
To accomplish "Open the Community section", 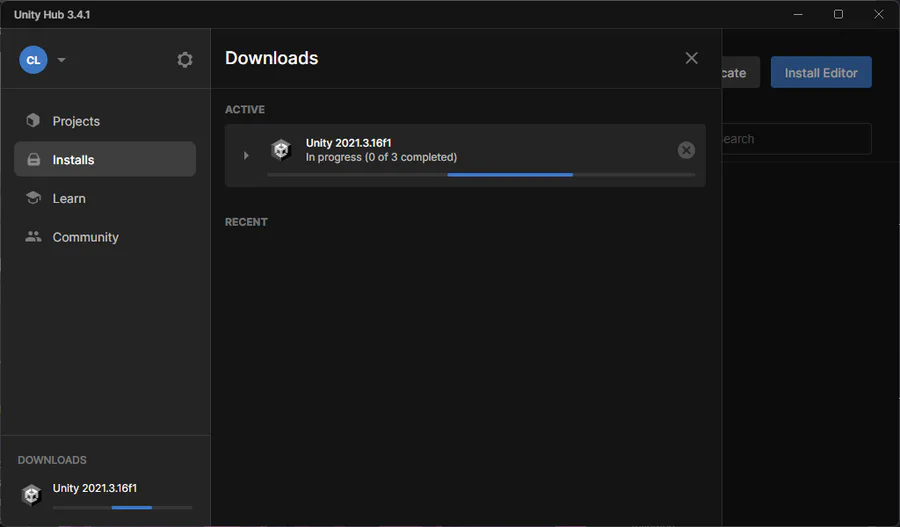I will point(105,237).
